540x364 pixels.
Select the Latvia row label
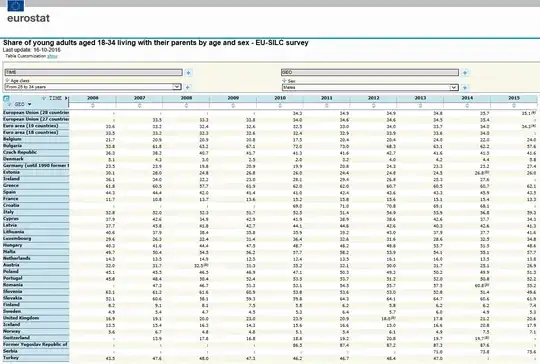pos(10,225)
